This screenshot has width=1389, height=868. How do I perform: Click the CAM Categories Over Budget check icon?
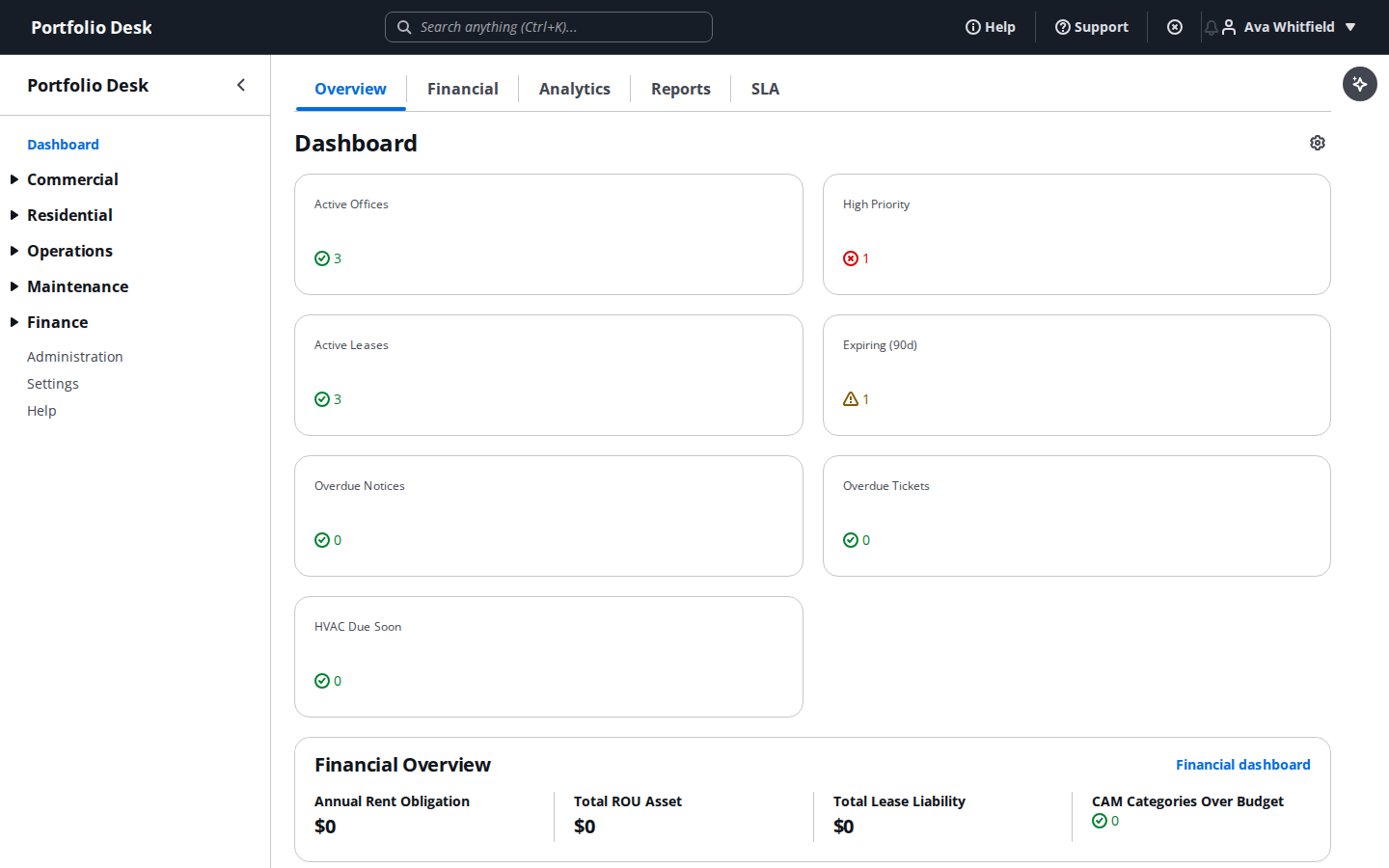point(1100,821)
